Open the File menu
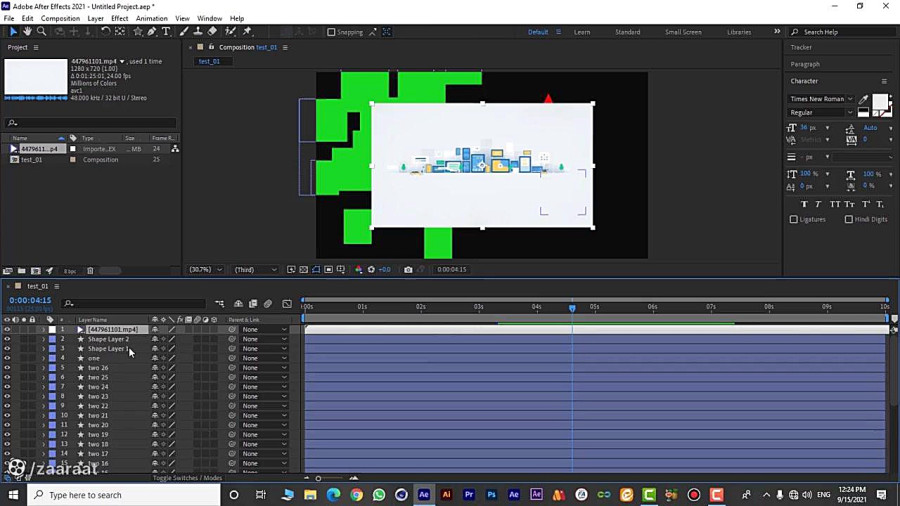900x506 pixels. [9, 18]
